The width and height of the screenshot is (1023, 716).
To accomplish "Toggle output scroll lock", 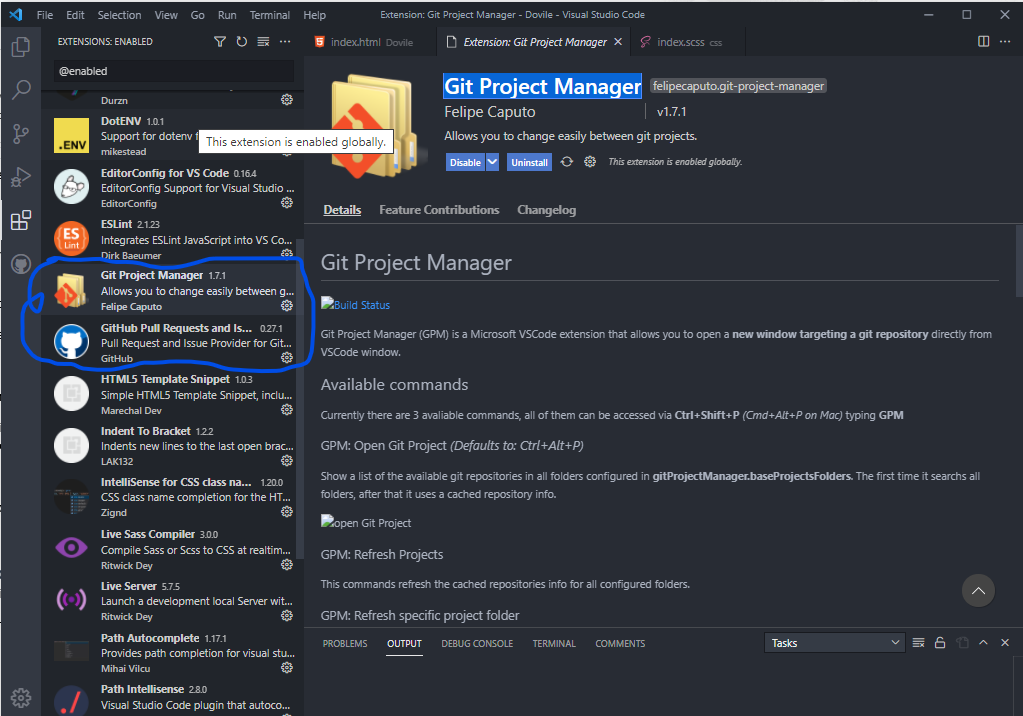I will tap(939, 643).
